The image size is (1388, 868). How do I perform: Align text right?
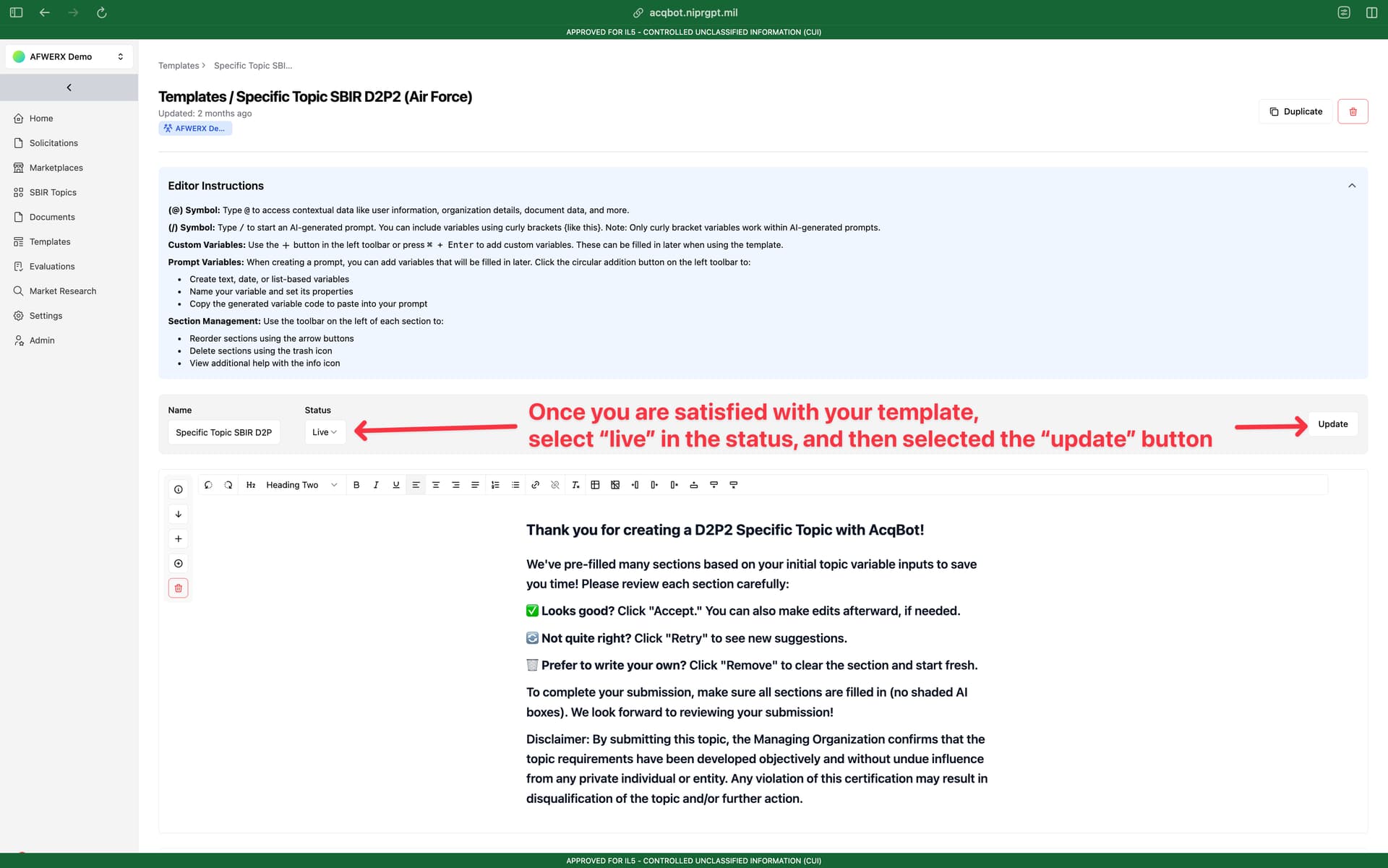click(455, 485)
